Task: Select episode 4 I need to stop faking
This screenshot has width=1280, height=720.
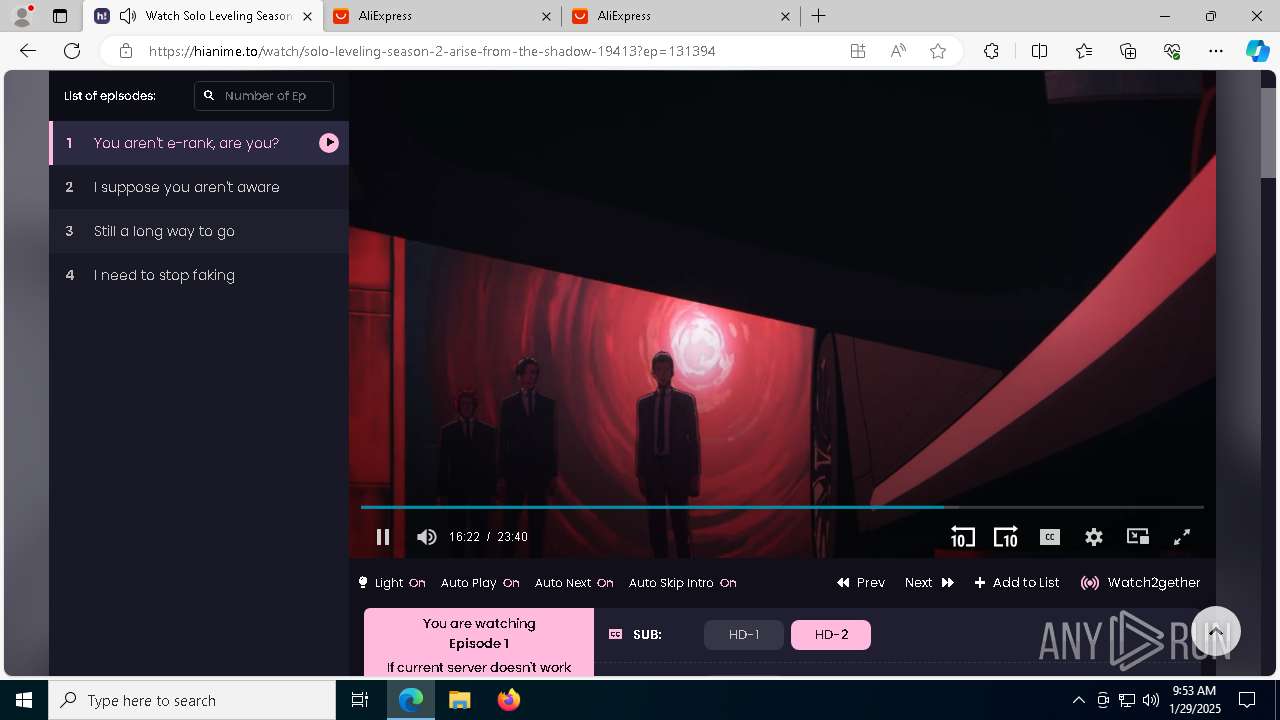Action: tap(199, 275)
